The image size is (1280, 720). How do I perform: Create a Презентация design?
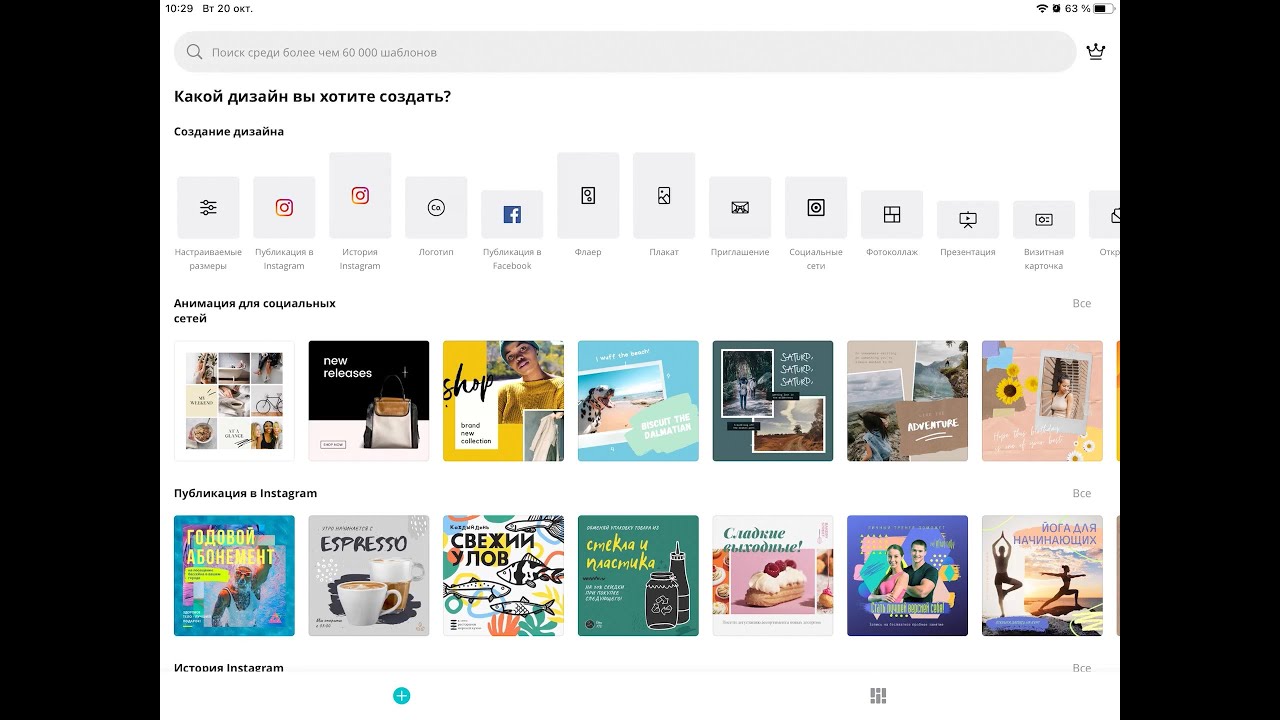968,220
